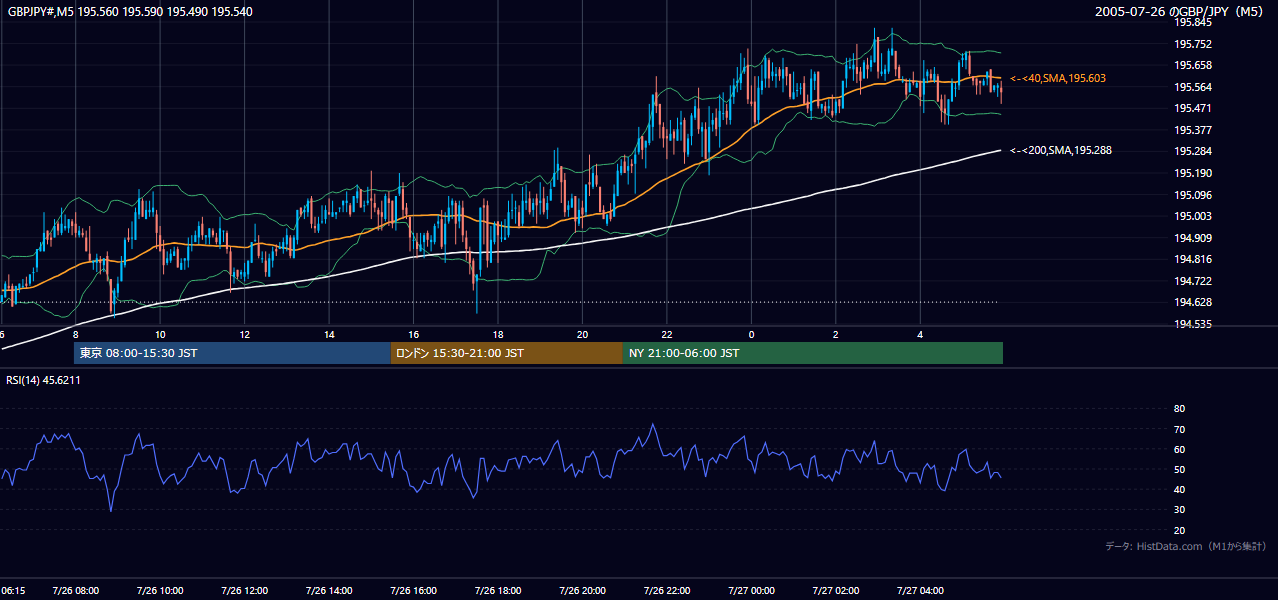This screenshot has width=1278, height=600.
Task: Select the 7/26 18:00 timeline label
Action: [x=497, y=591]
